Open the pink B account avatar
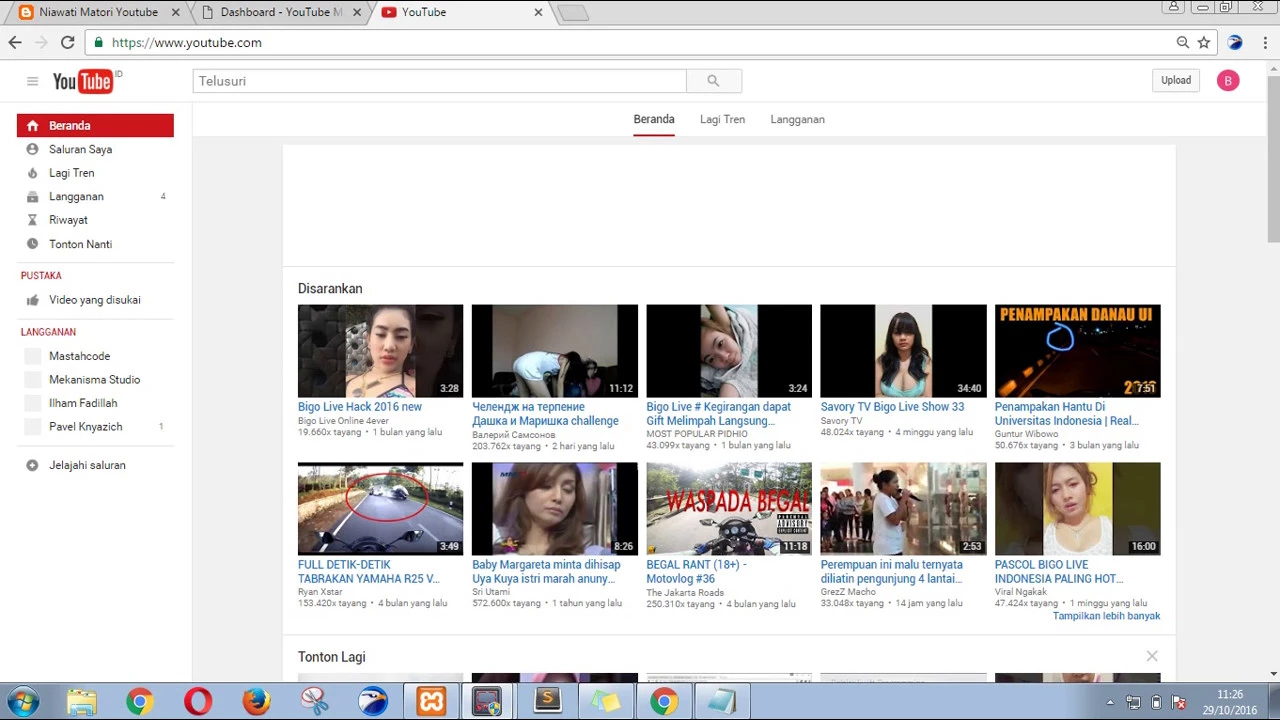1280x720 pixels. [x=1228, y=81]
